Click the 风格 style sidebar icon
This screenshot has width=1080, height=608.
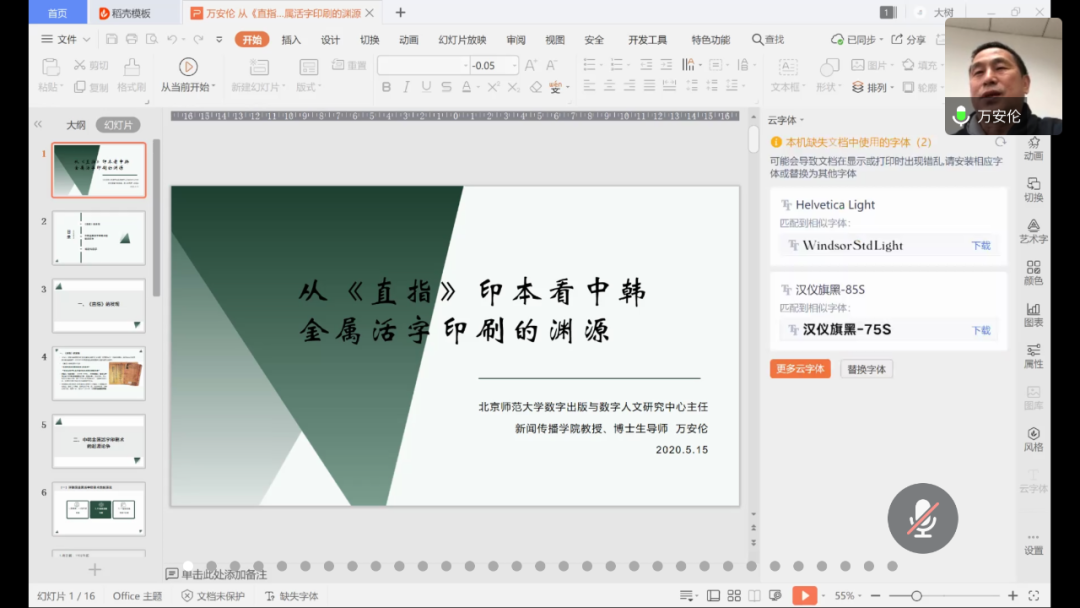coord(1033,439)
